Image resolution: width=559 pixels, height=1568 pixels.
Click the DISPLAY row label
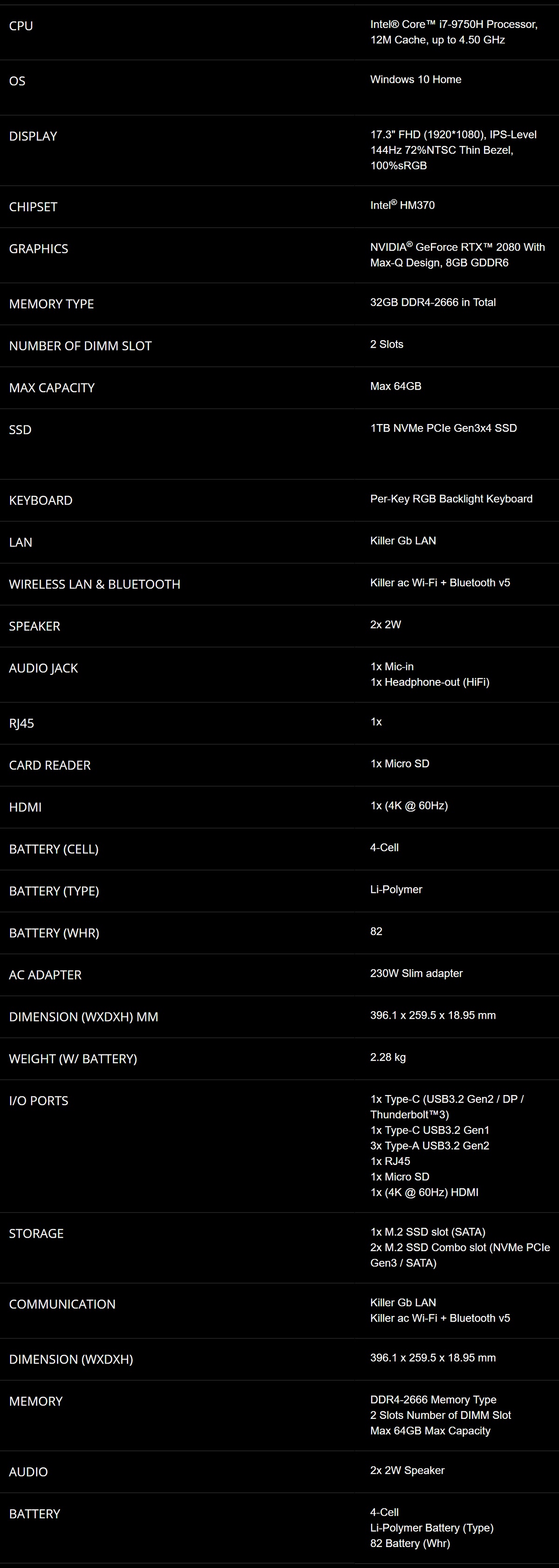pos(33,136)
